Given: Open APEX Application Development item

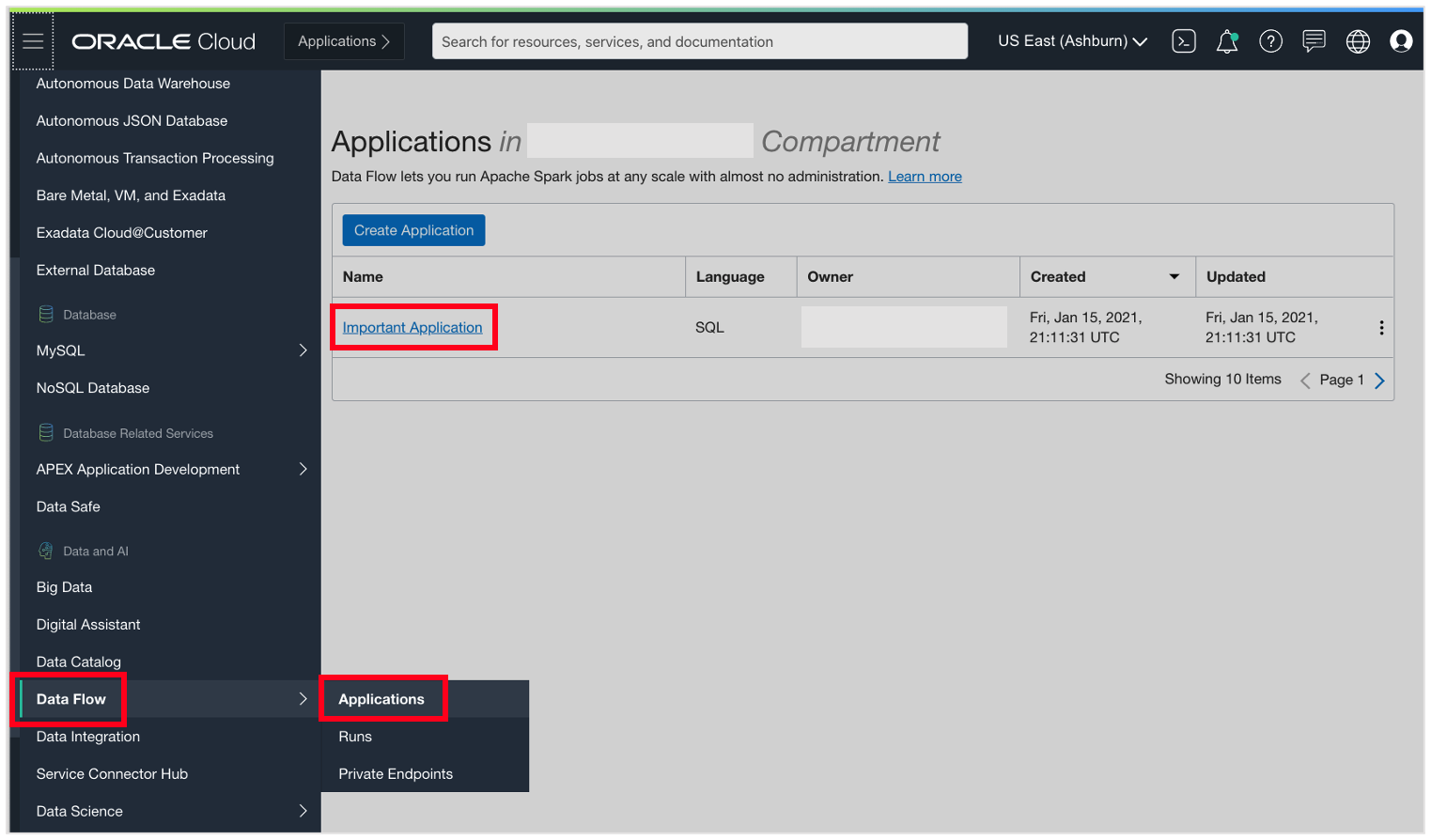Looking at the screenshot, I should click(x=138, y=469).
